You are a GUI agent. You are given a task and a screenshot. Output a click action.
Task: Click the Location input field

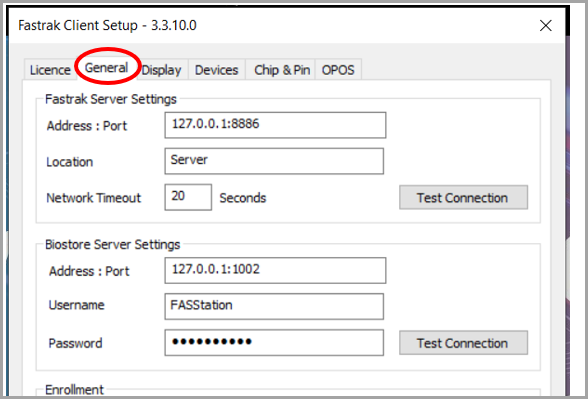274,161
